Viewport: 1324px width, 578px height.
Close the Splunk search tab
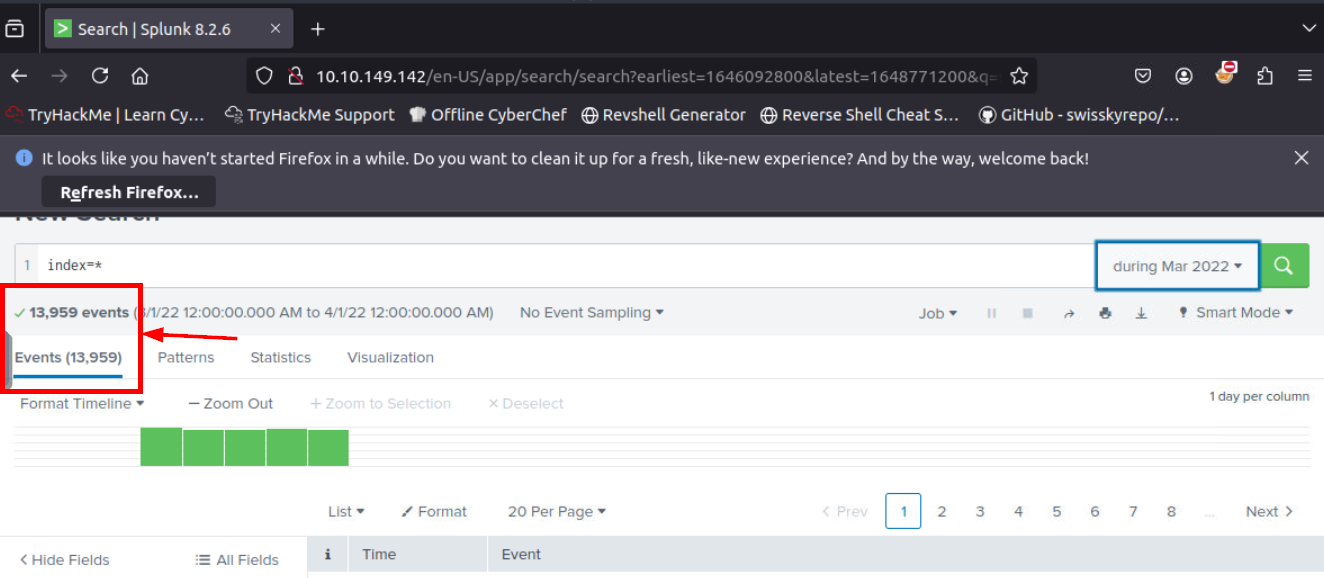click(x=275, y=29)
